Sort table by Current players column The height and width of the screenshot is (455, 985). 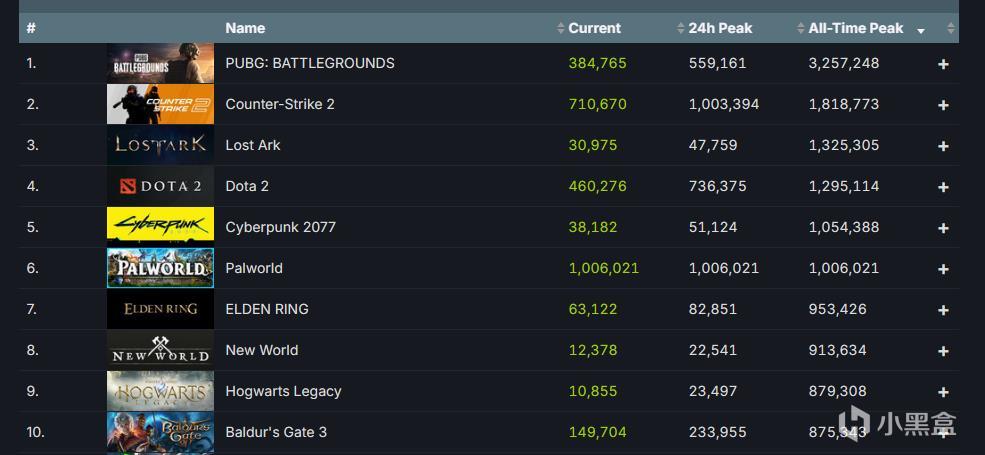pyautogui.click(x=594, y=28)
